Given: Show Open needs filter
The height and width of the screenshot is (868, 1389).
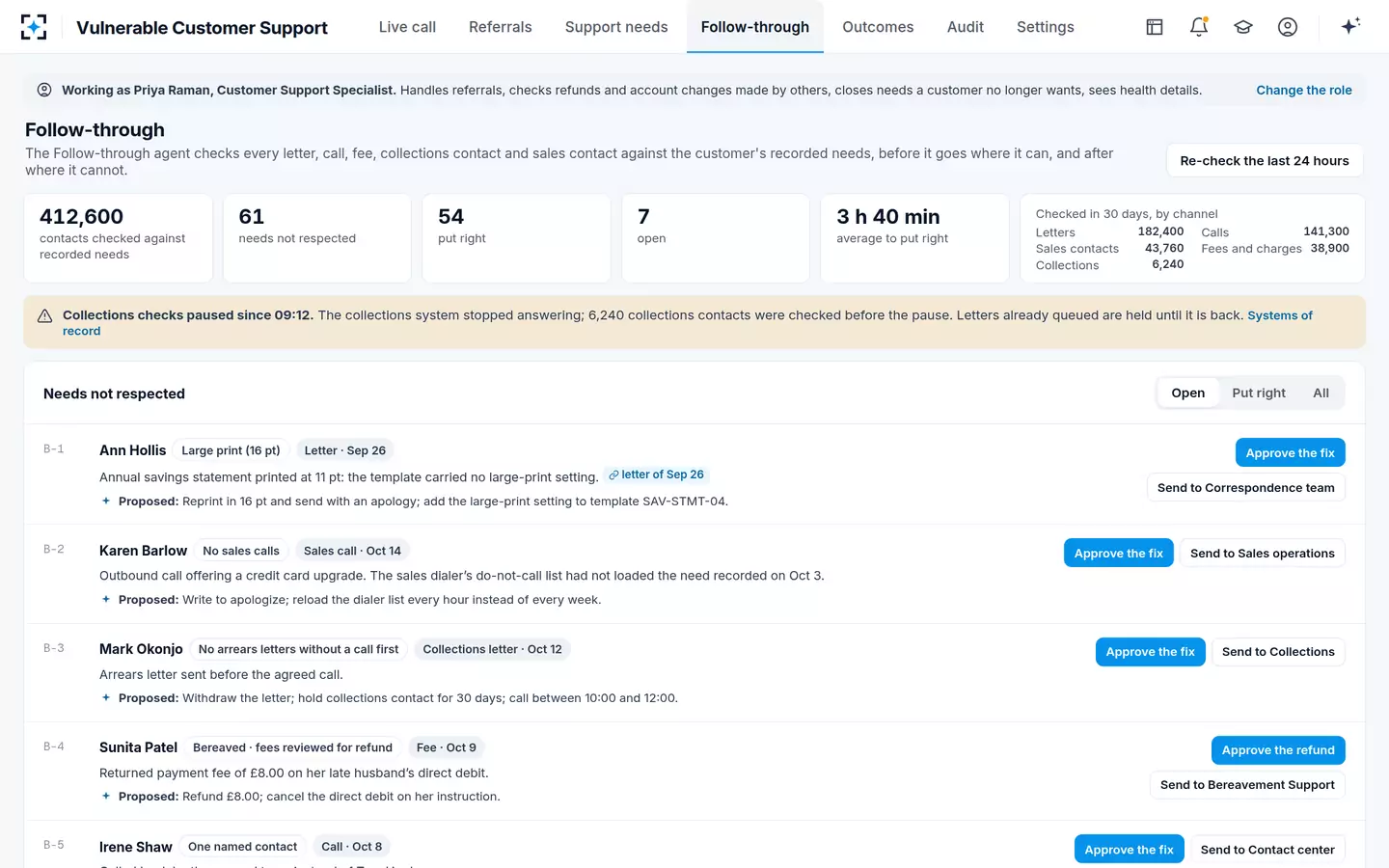Looking at the screenshot, I should point(1187,393).
